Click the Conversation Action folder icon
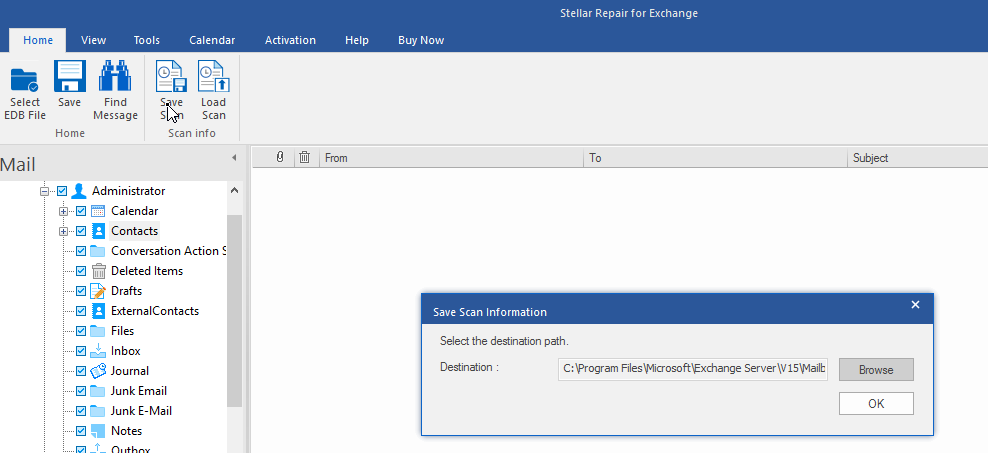988x453 pixels. tap(98, 251)
